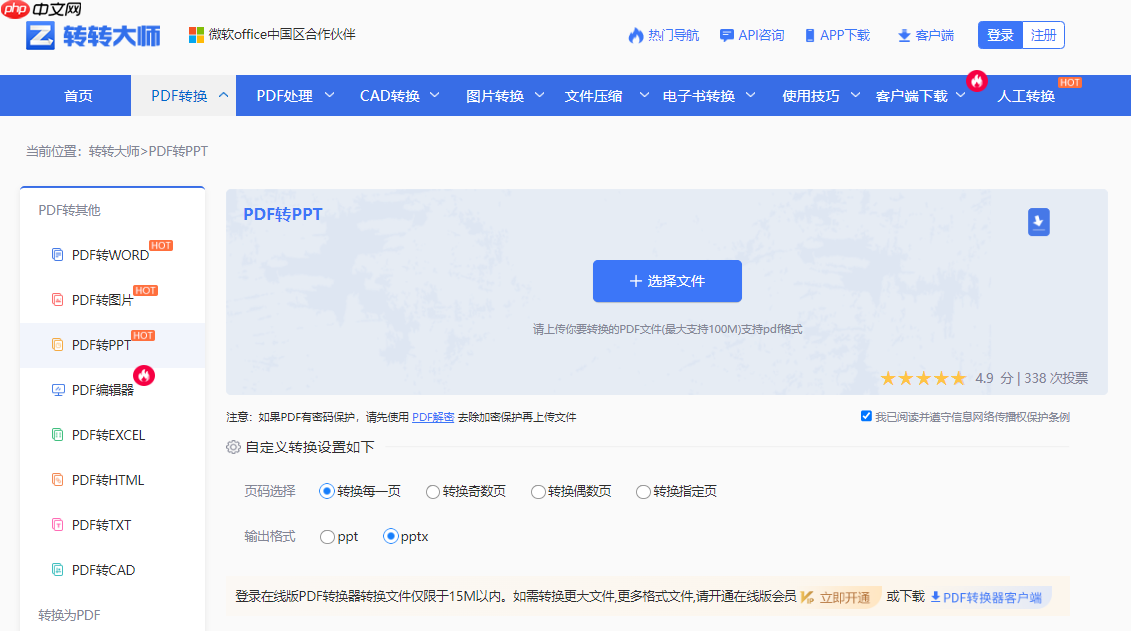The height and width of the screenshot is (631, 1131).
Task: Click the gear icon beside 自定义转换设置
Action: tap(232, 449)
